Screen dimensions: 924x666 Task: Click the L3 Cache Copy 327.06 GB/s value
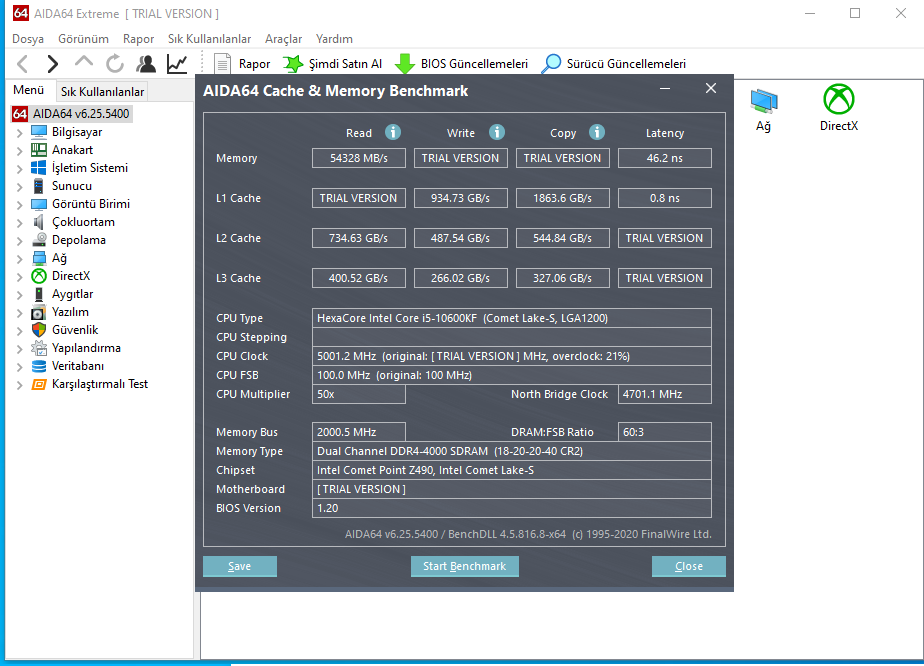click(x=563, y=278)
